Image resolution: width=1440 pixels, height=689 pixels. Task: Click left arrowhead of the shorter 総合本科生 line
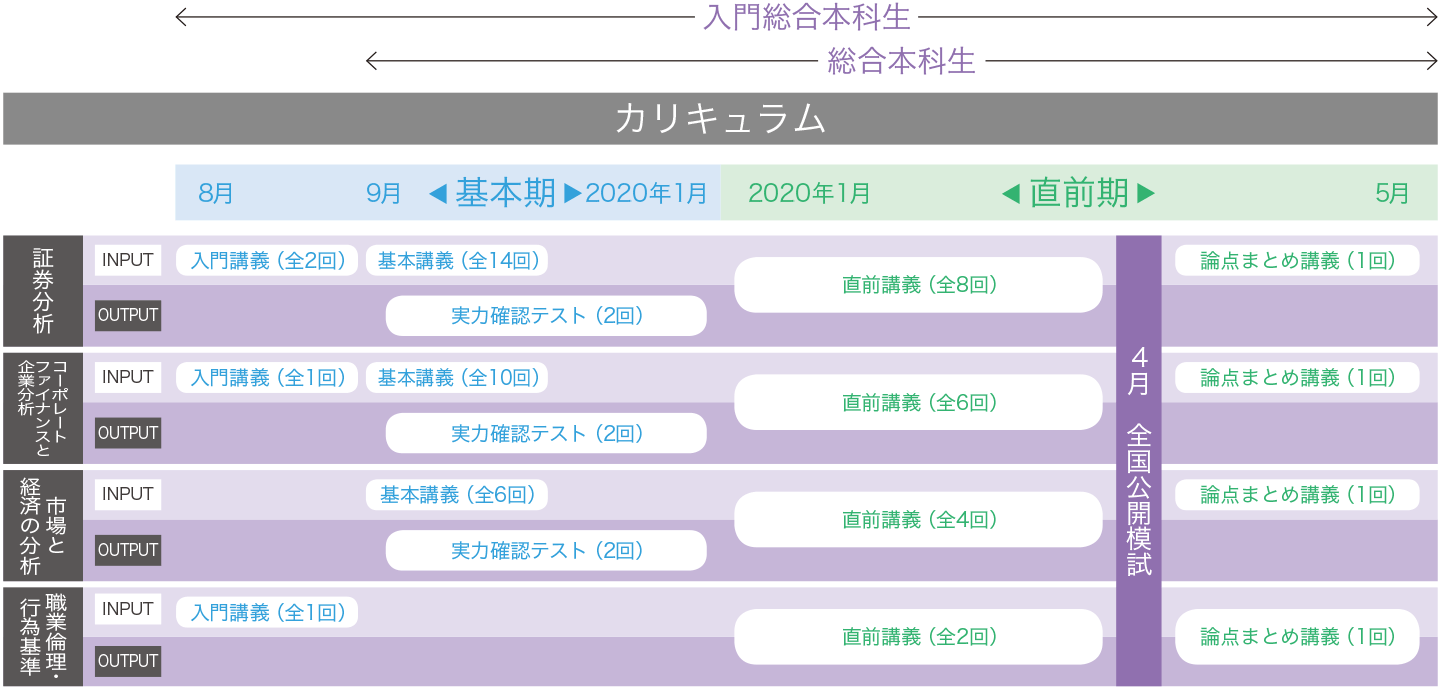coord(371,61)
